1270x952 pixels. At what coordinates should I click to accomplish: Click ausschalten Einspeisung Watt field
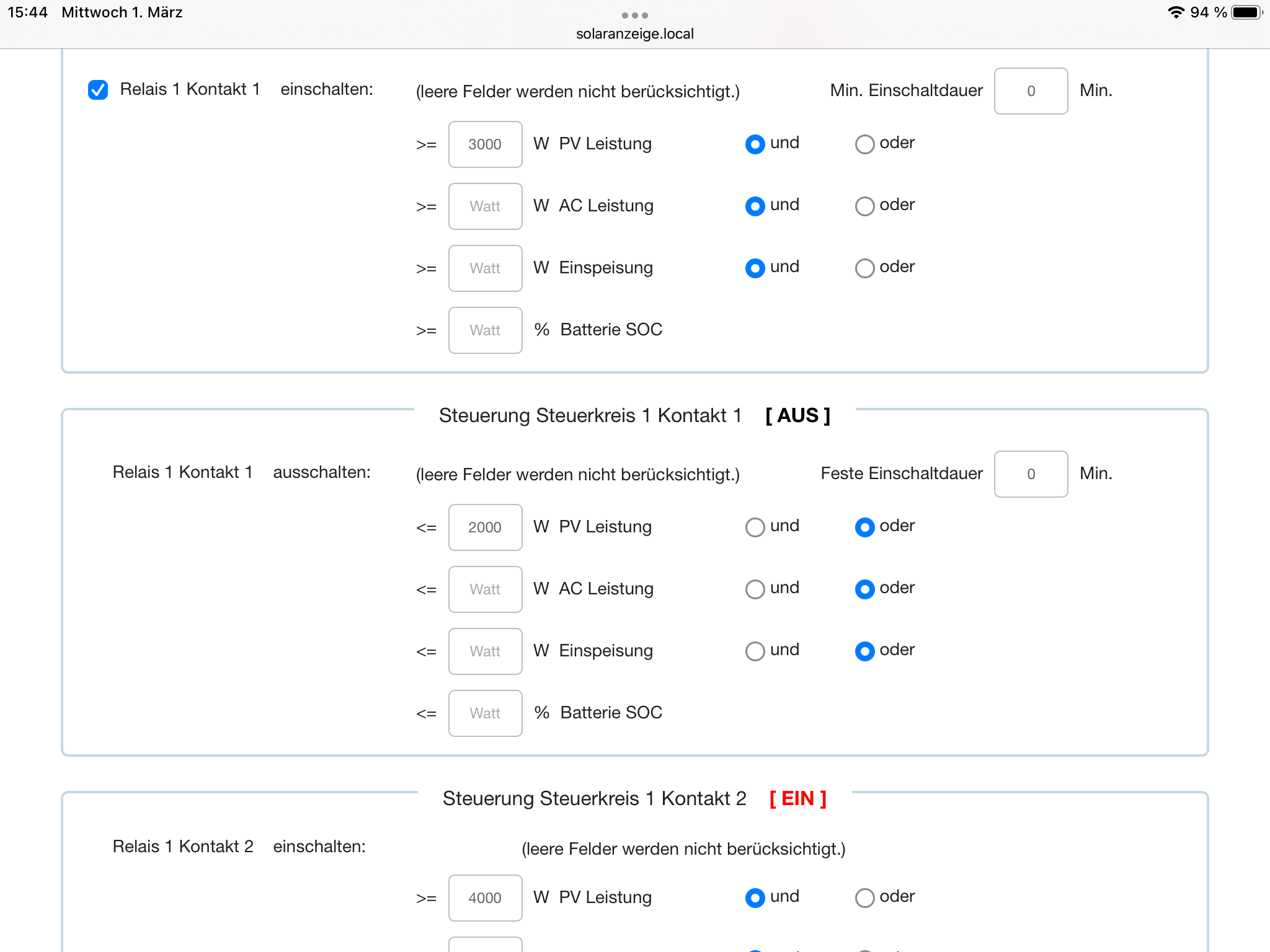pos(485,651)
